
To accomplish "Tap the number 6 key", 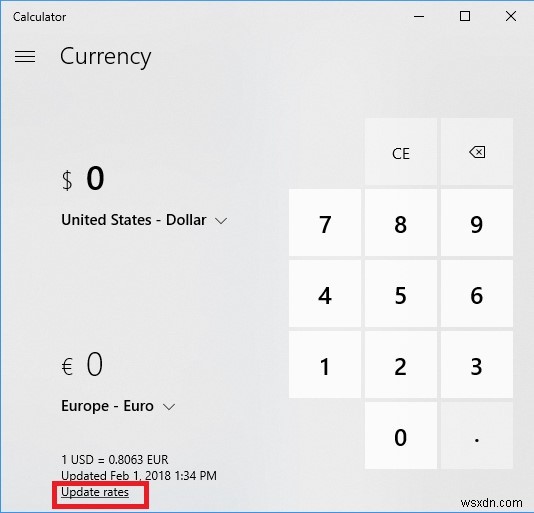I will tap(477, 294).
